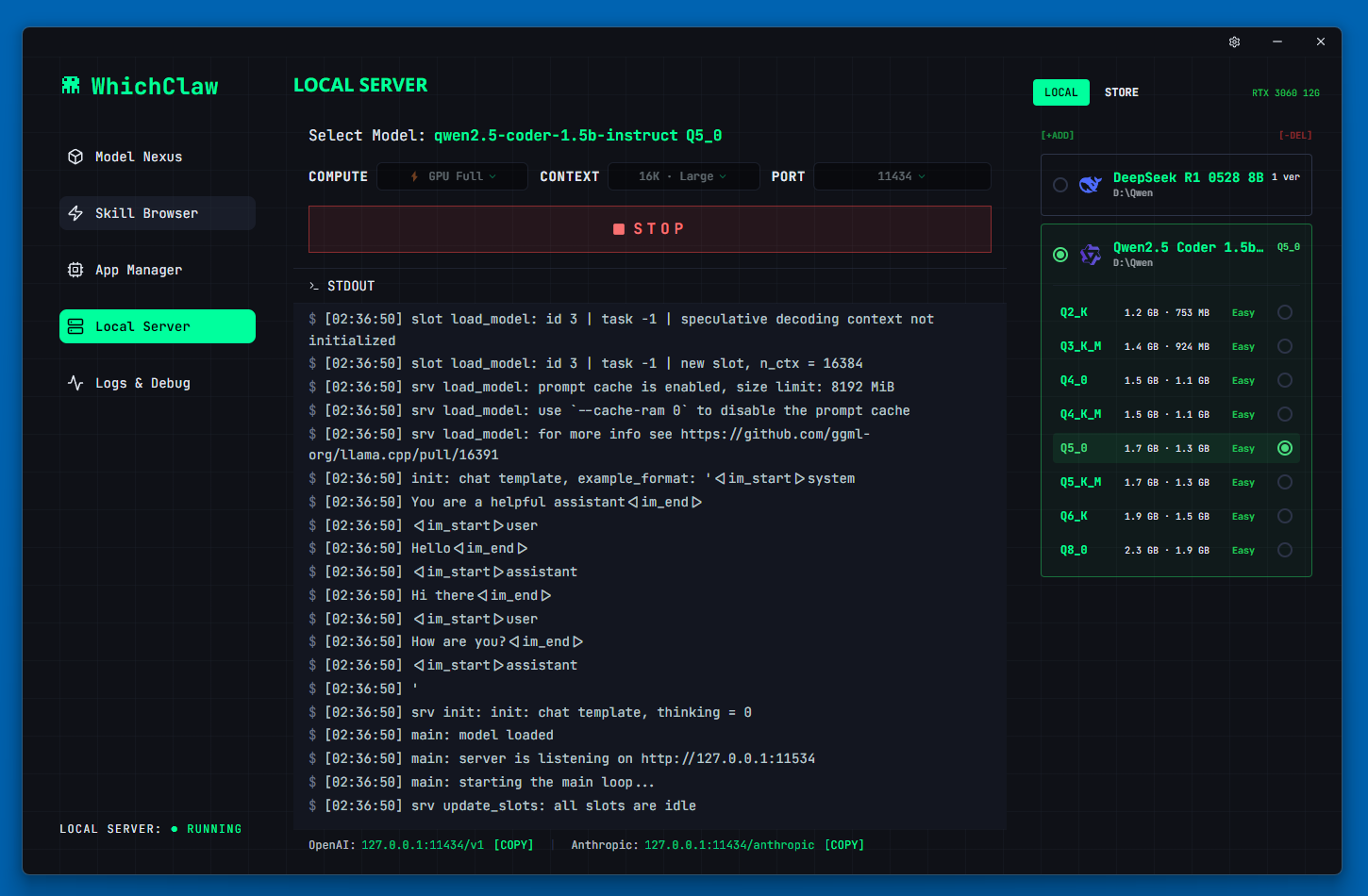Screen dimensions: 1368x896
Task: Select the Q8_0 quantization option
Action: click(x=1284, y=550)
